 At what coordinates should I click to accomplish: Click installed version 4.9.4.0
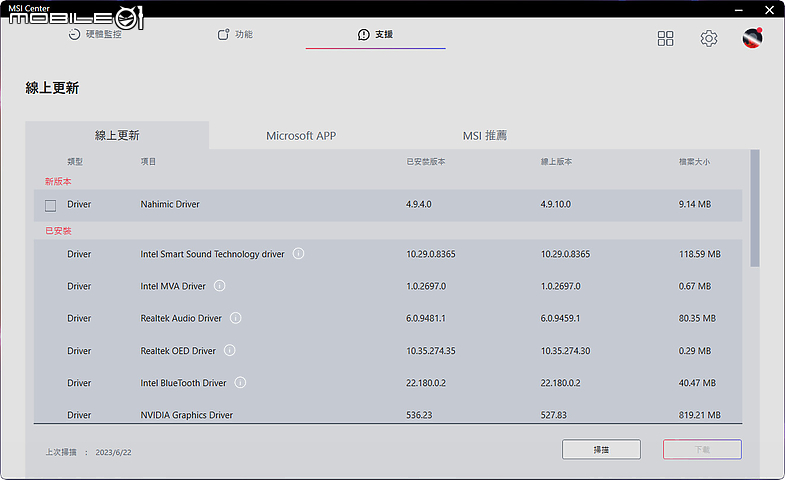(419, 204)
